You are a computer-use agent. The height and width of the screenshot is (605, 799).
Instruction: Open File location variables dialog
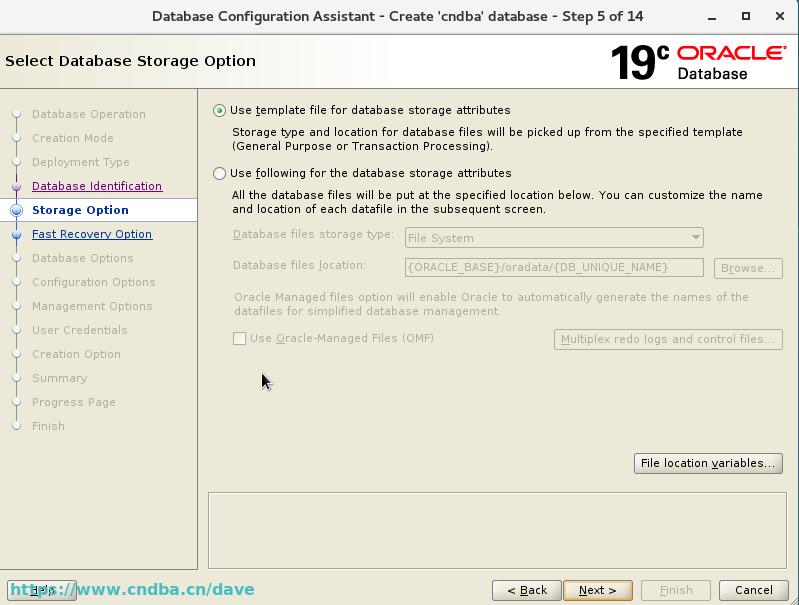(708, 463)
